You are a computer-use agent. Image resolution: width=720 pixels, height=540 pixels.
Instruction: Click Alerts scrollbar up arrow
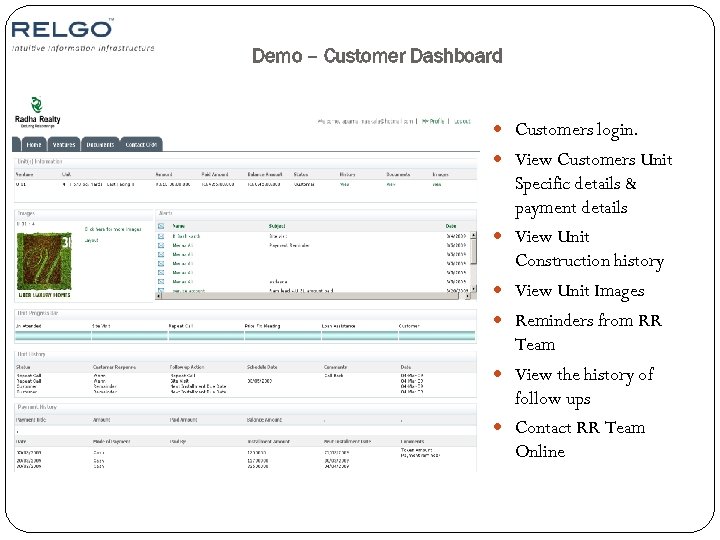[x=473, y=235]
